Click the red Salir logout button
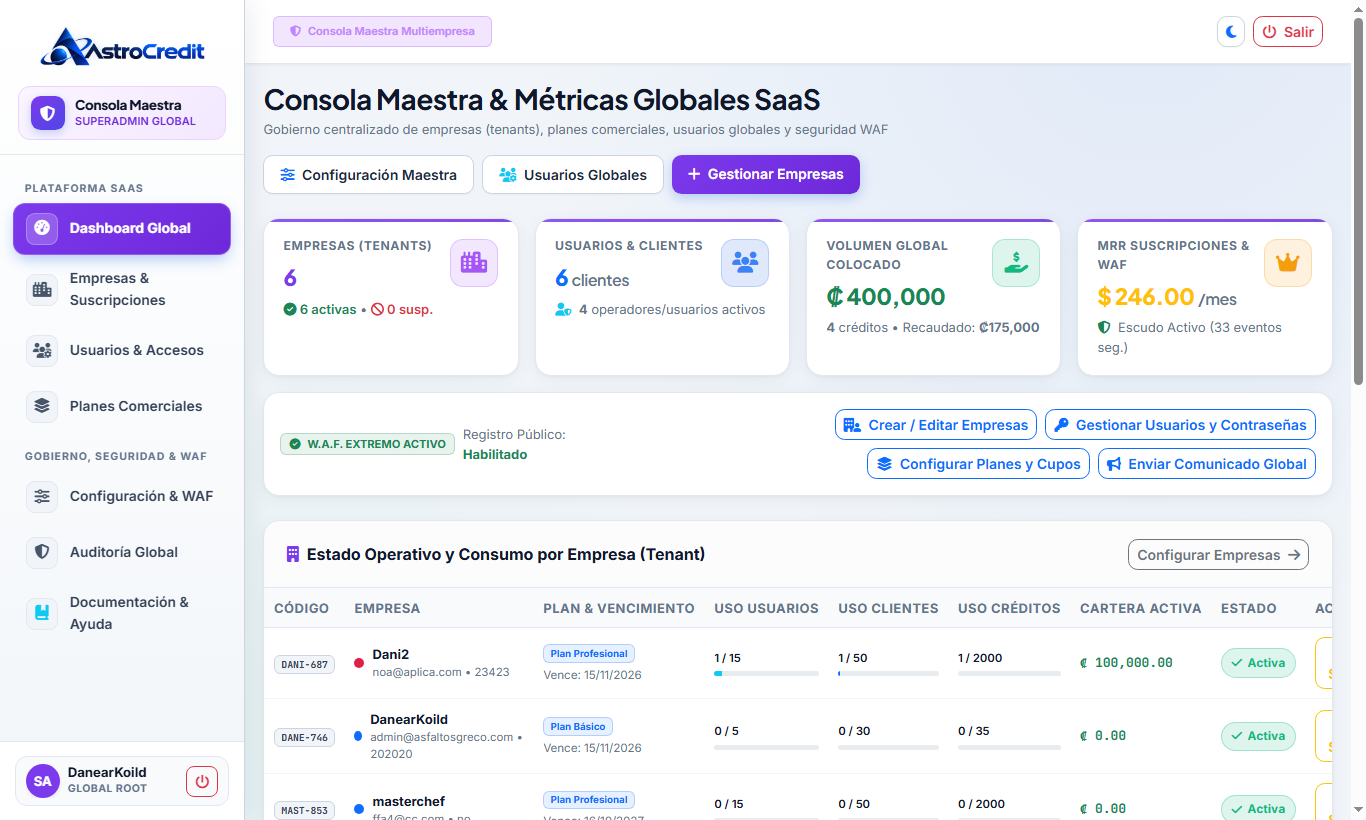The width and height of the screenshot is (1366, 820). tap(1288, 32)
